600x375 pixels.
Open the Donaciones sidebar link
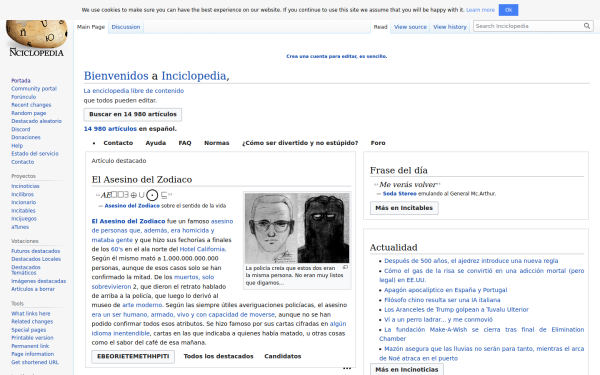click(26, 137)
